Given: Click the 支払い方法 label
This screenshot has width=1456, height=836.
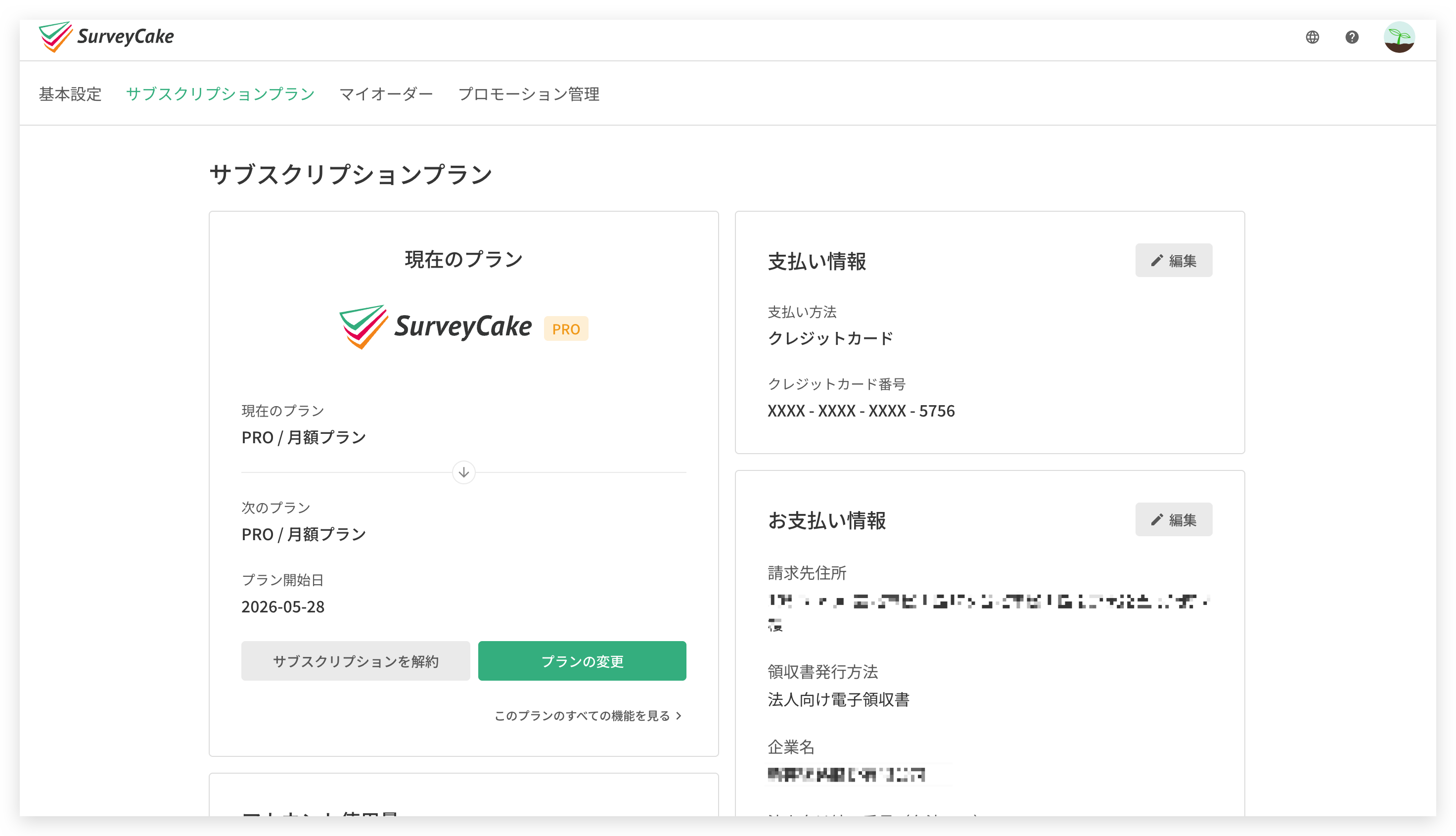Looking at the screenshot, I should (802, 312).
